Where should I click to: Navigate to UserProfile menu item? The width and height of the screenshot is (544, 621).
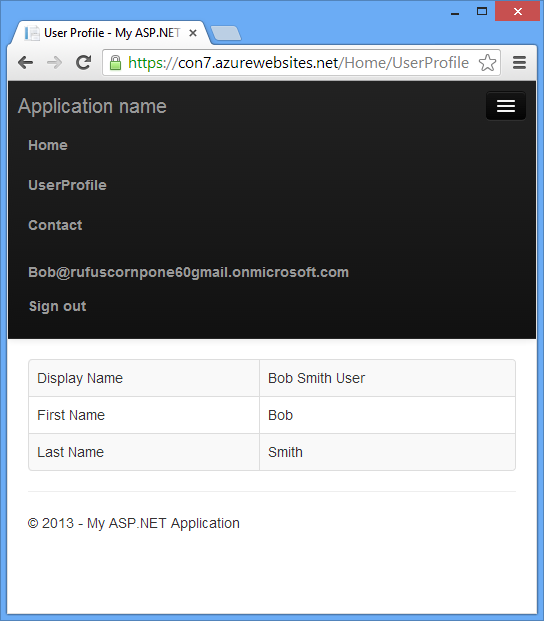[67, 185]
